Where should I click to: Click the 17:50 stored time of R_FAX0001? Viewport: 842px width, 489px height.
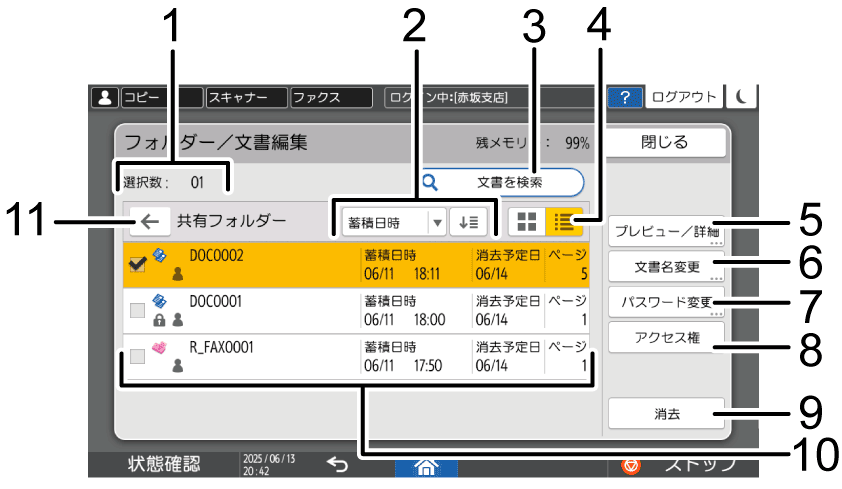(x=428, y=367)
